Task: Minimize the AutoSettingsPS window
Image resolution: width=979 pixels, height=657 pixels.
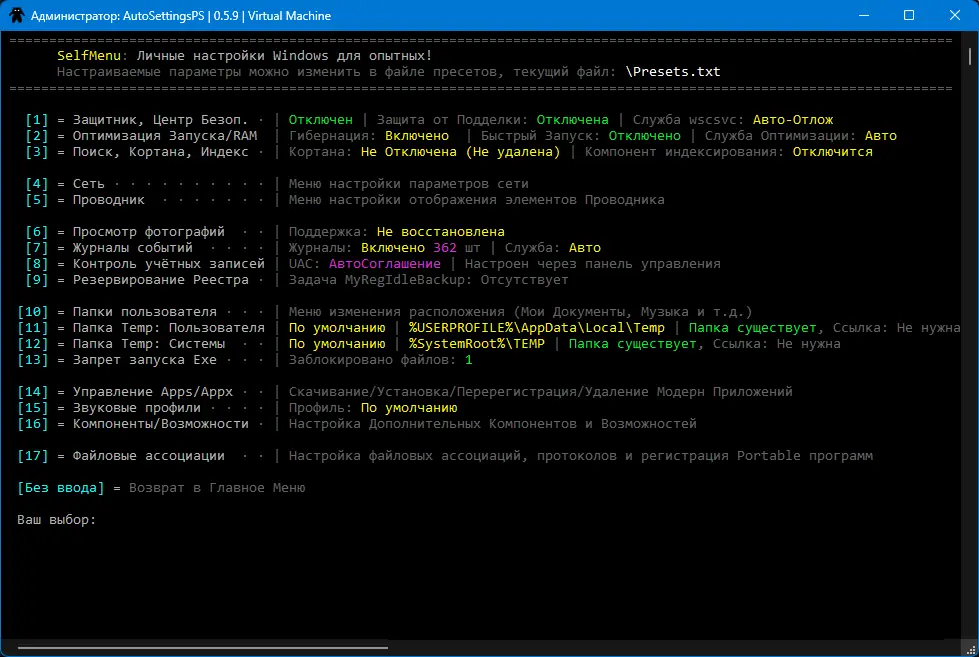Action: (x=864, y=16)
